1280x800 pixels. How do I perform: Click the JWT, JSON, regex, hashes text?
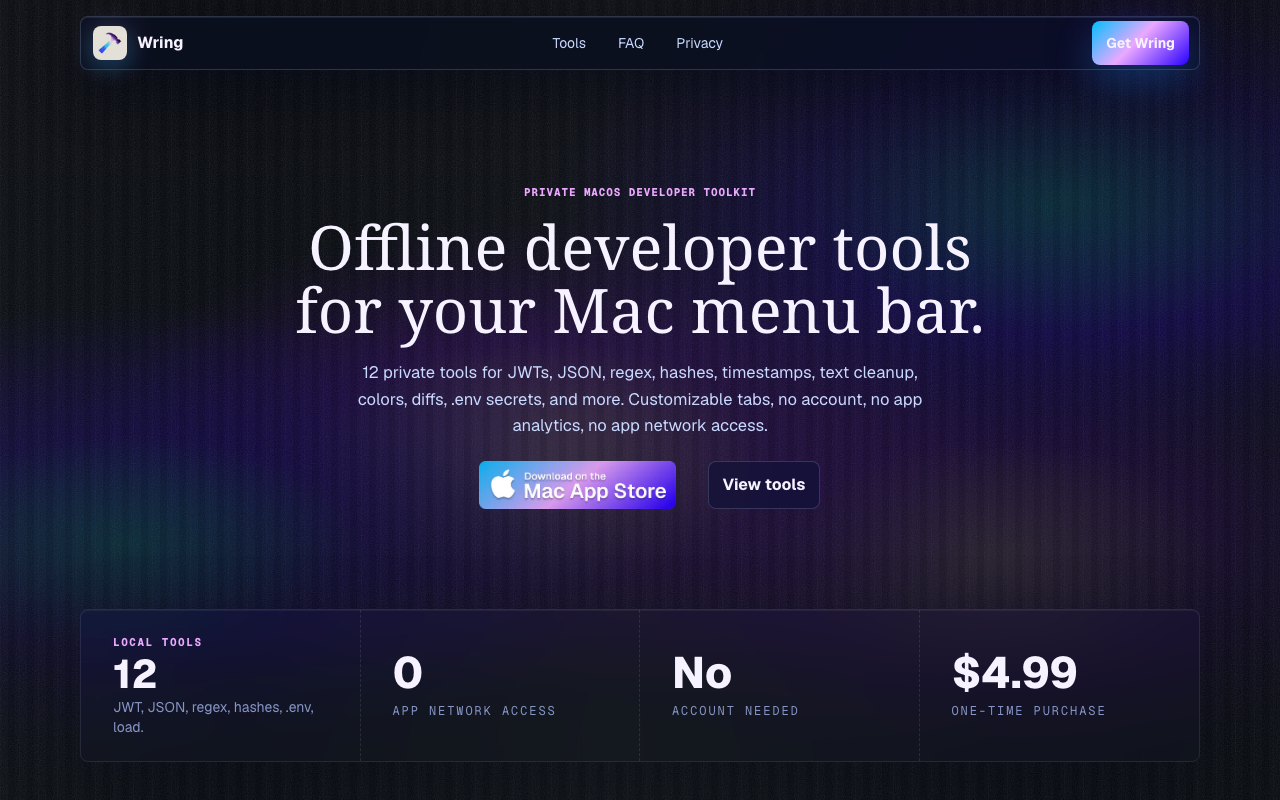click(x=213, y=717)
